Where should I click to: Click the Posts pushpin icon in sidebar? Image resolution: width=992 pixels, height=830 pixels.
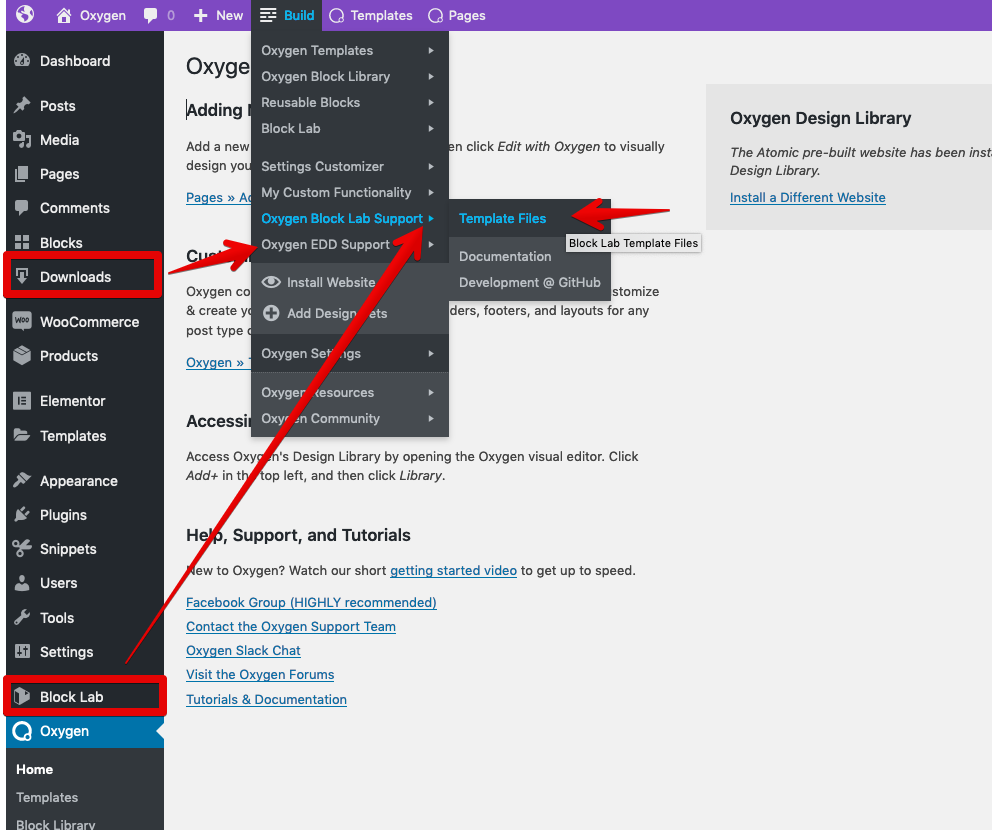(x=22, y=106)
